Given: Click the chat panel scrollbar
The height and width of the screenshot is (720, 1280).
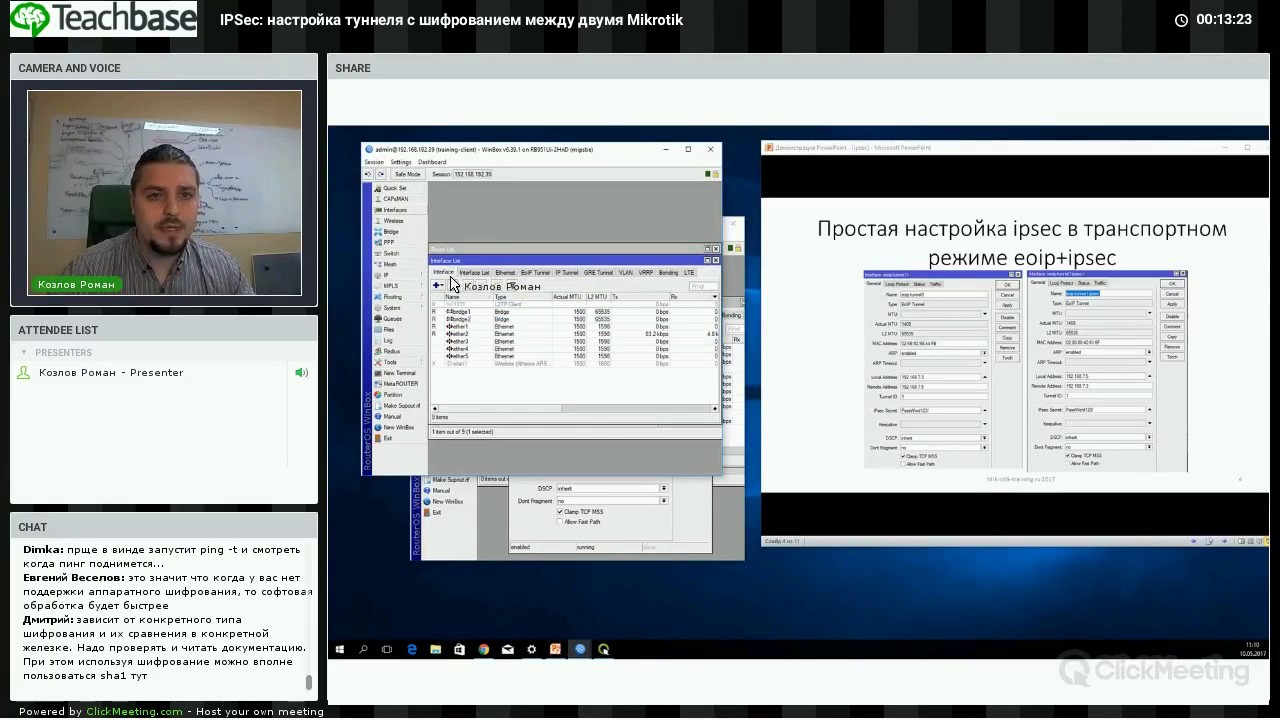Looking at the screenshot, I should click(x=309, y=683).
